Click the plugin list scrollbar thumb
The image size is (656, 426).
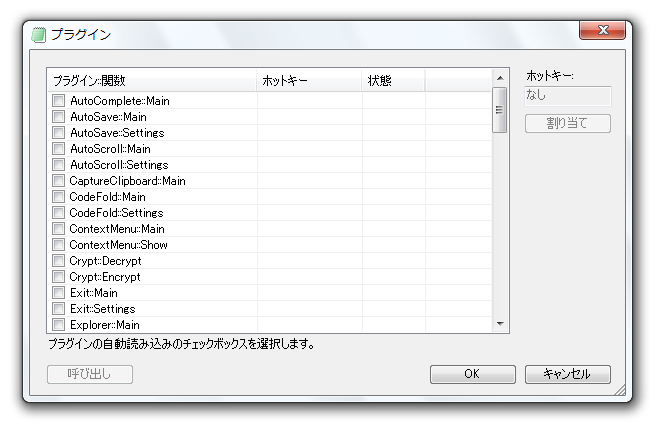point(500,110)
